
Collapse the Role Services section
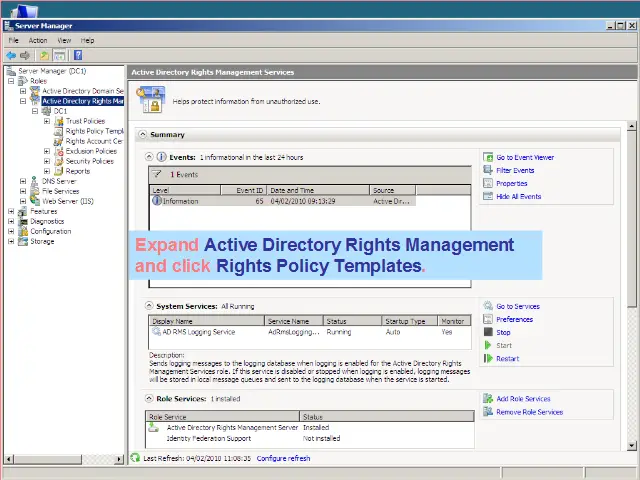point(149,398)
